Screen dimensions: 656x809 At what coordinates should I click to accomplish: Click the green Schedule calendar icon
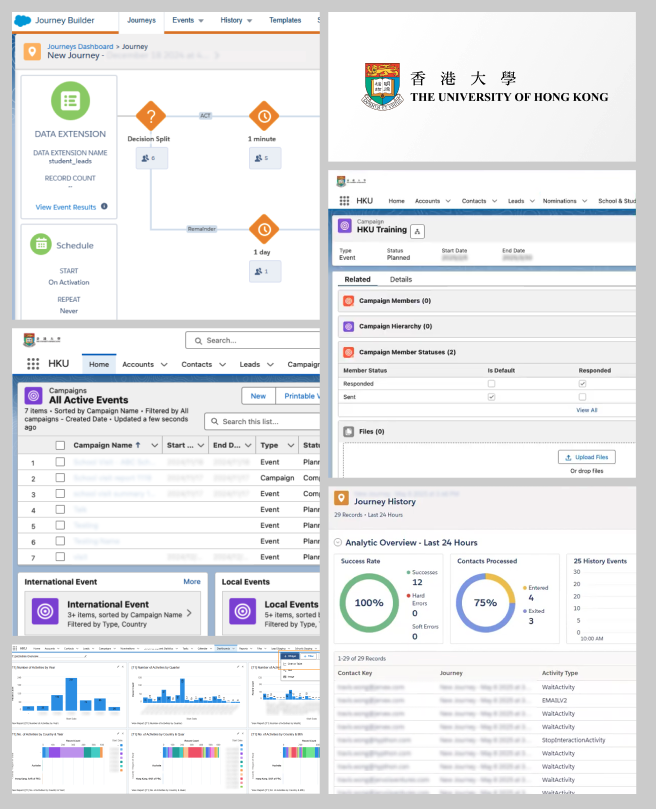tap(41, 245)
